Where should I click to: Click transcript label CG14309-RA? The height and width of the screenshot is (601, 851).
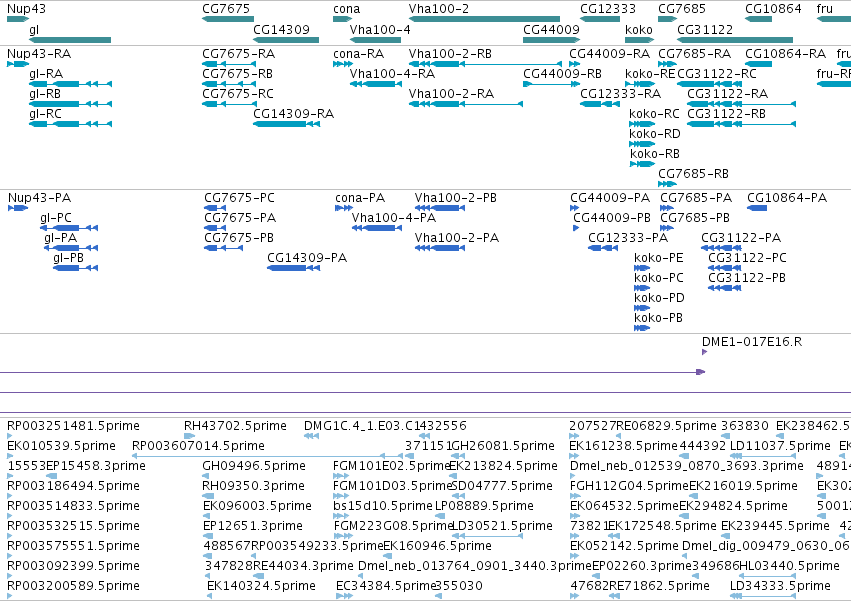pyautogui.click(x=294, y=114)
